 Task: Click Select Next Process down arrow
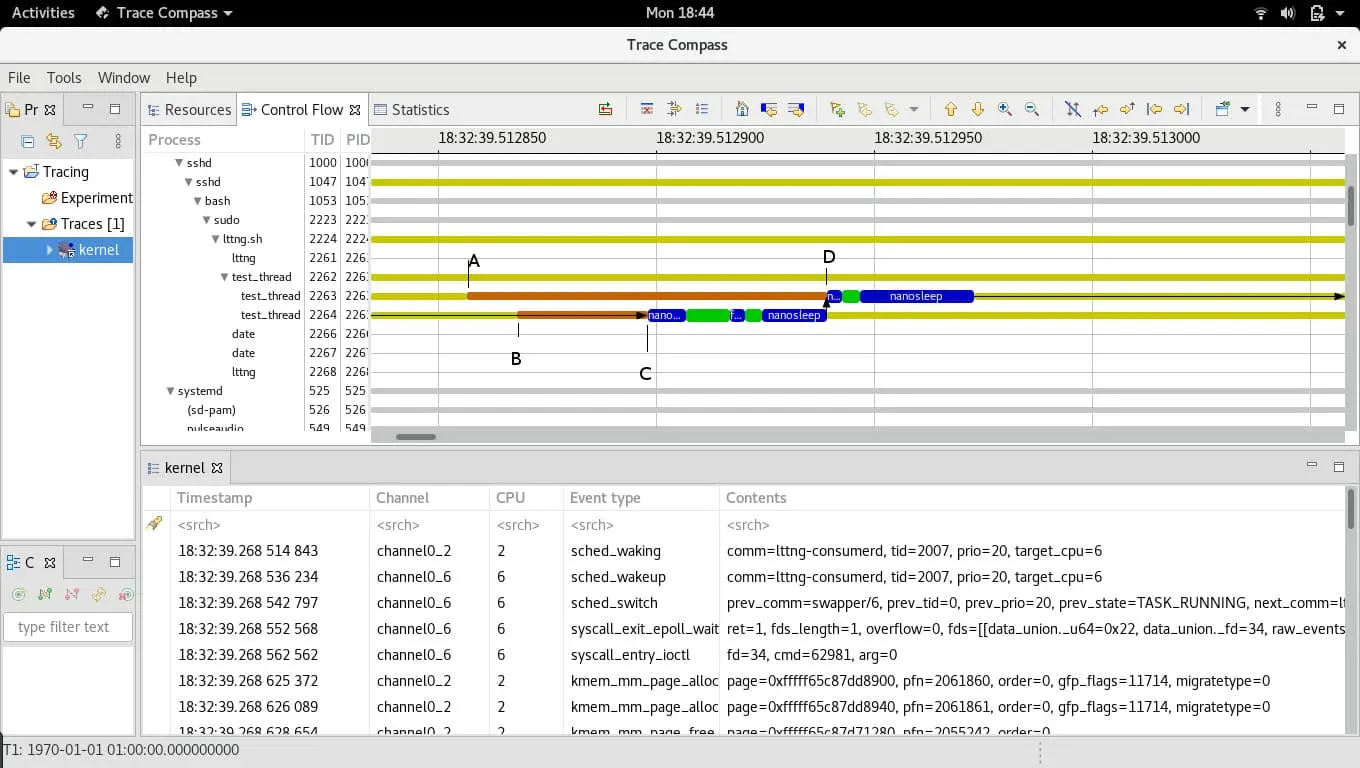click(x=978, y=109)
